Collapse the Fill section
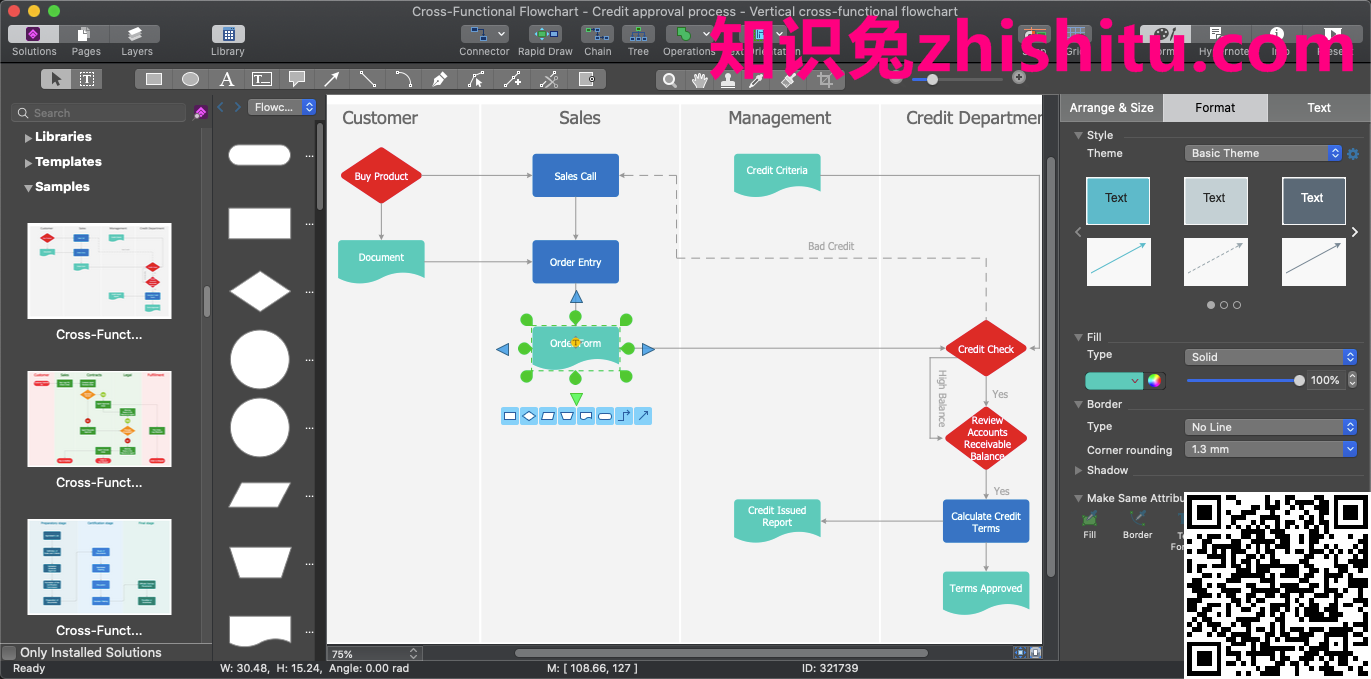 point(1078,337)
